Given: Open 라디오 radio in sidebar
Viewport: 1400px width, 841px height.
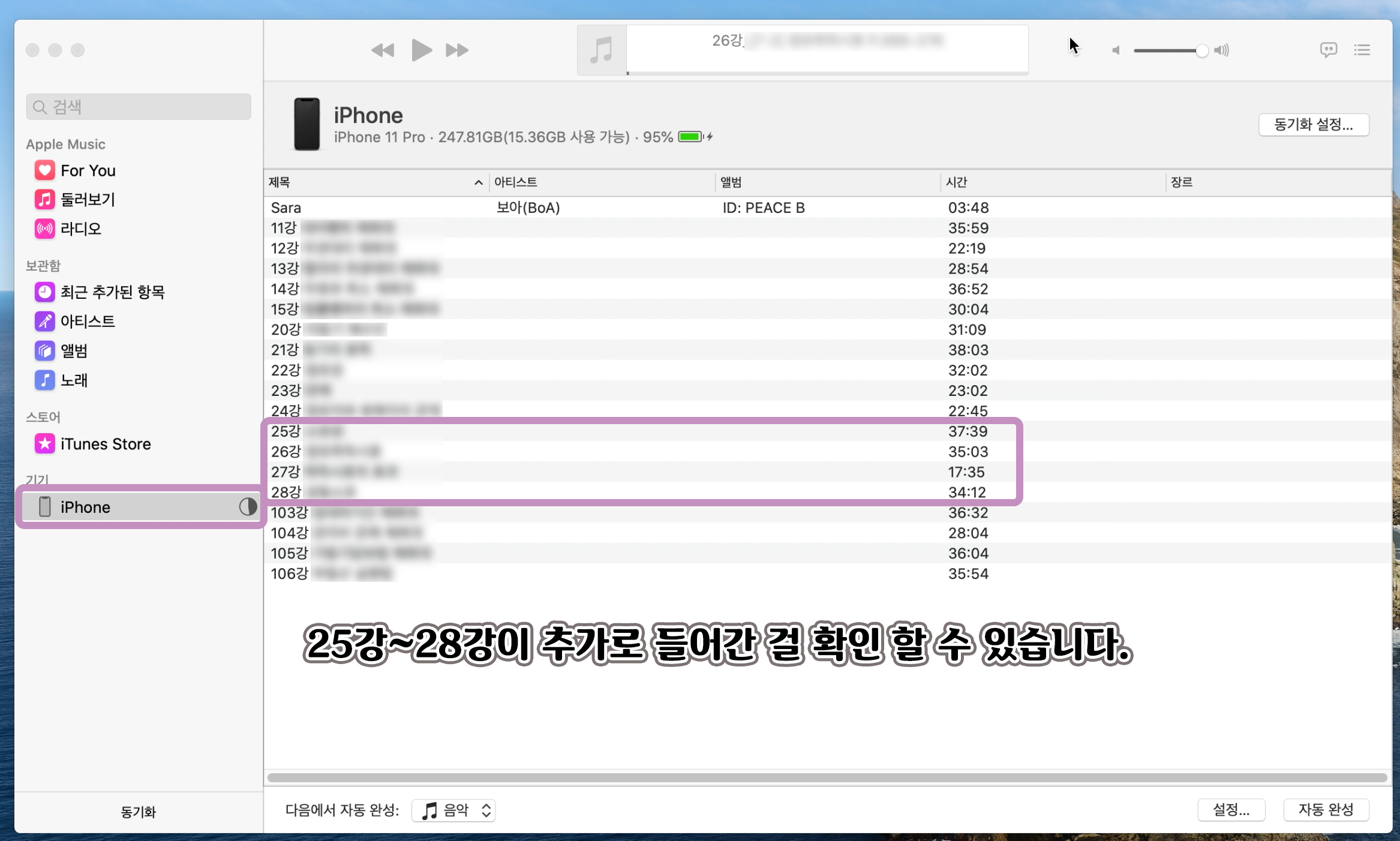Looking at the screenshot, I should 80,229.
